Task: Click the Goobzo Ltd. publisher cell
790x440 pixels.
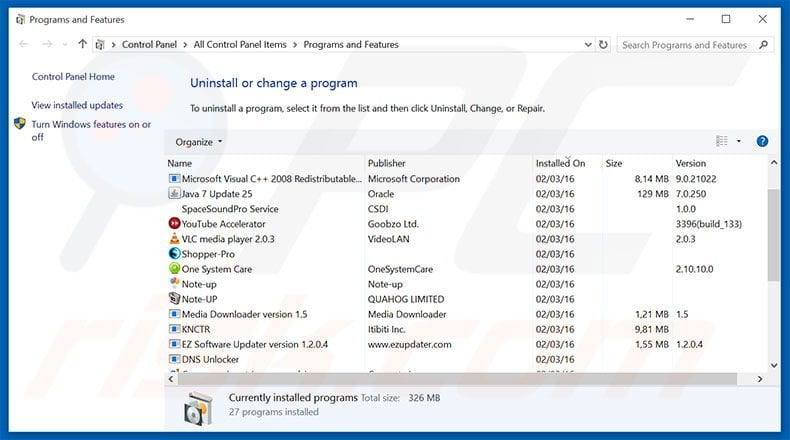Action: 393,224
